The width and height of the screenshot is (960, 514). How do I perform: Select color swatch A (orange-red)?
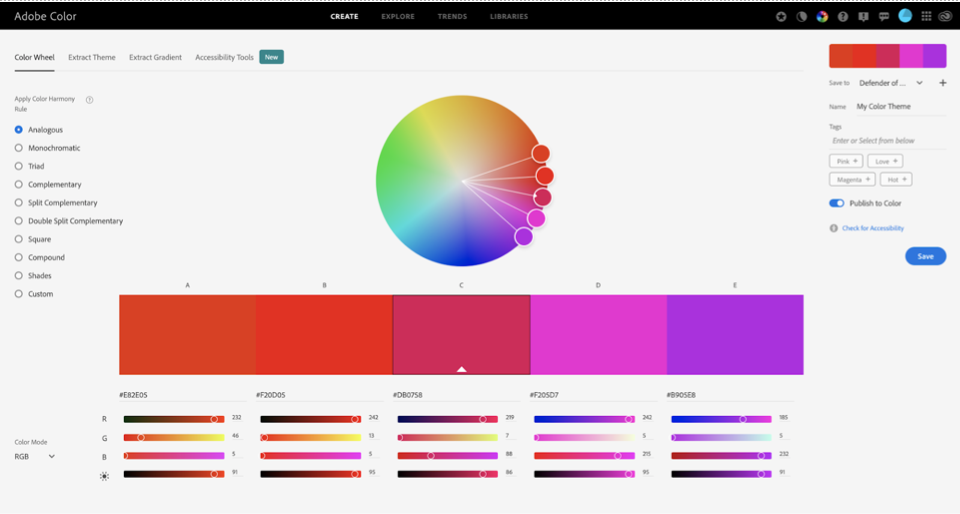click(187, 335)
